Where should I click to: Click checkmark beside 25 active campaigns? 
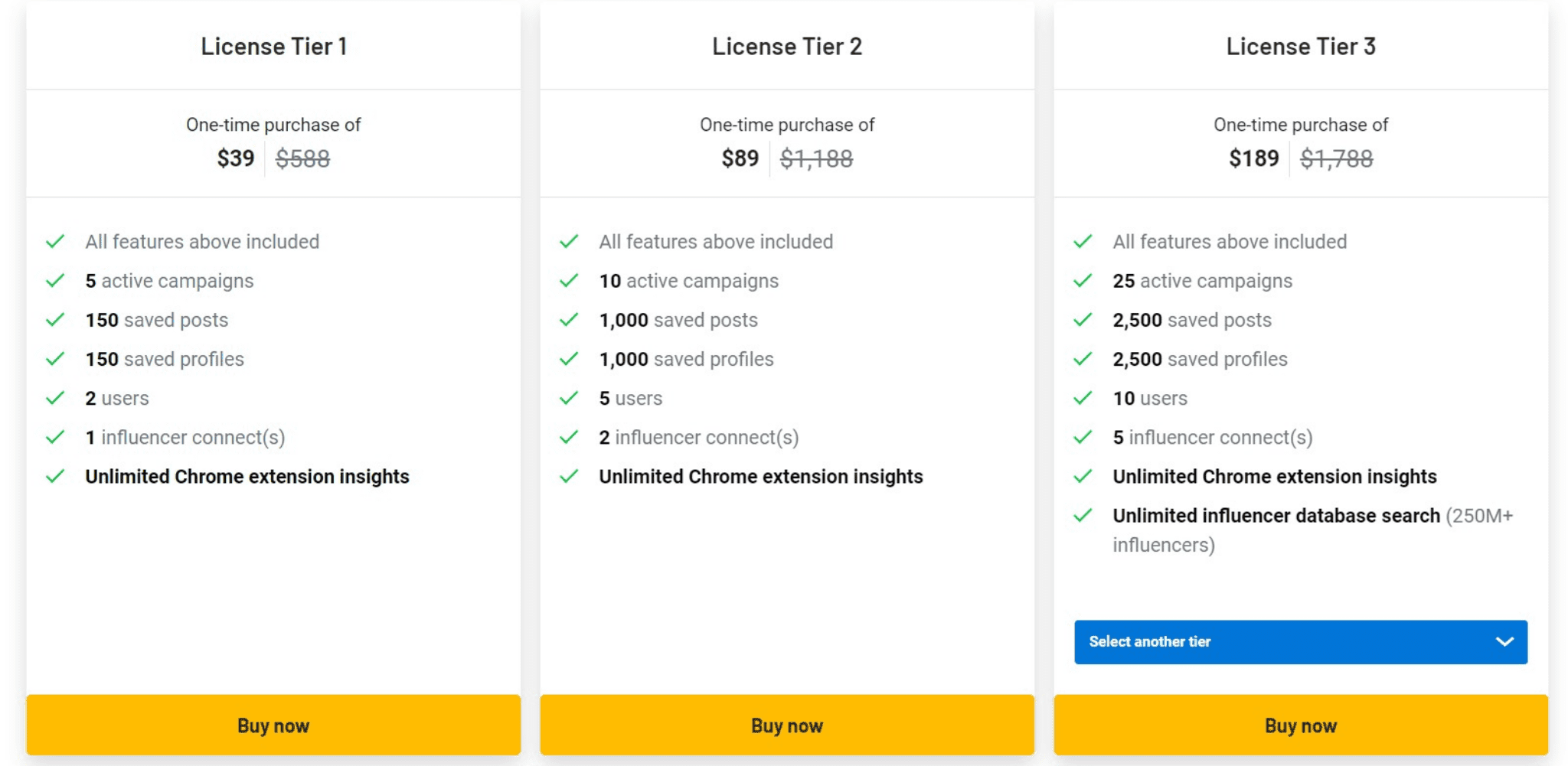click(1083, 281)
